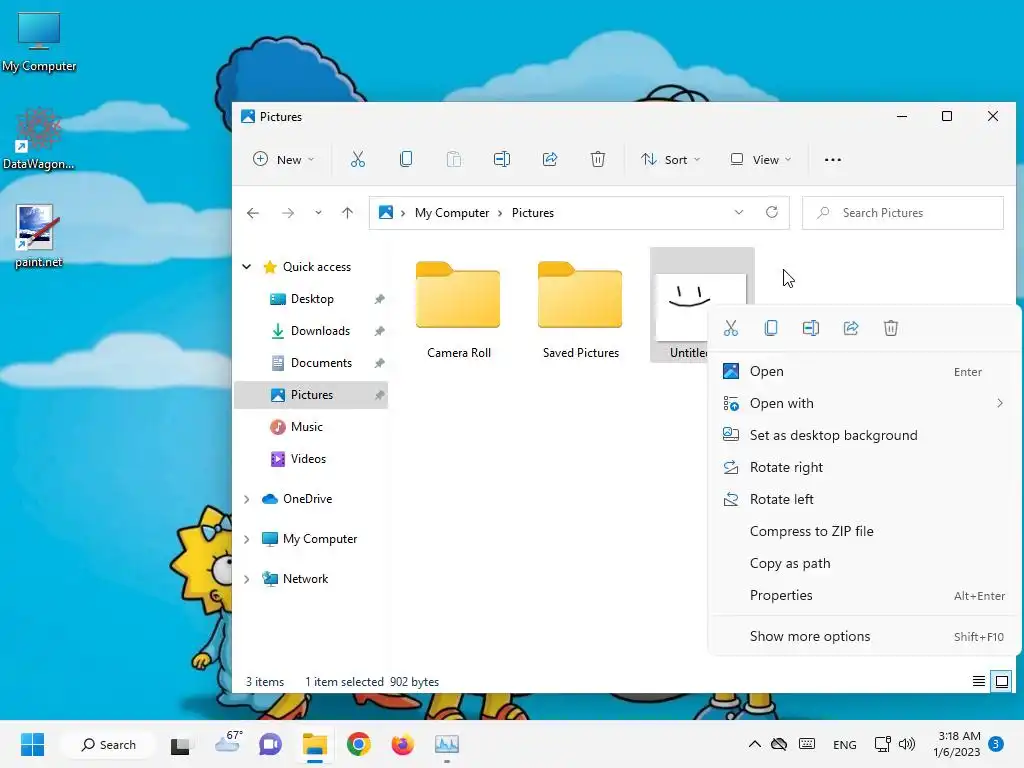Expand My Computer tree node
Image resolution: width=1024 pixels, height=768 pixels.
click(247, 539)
